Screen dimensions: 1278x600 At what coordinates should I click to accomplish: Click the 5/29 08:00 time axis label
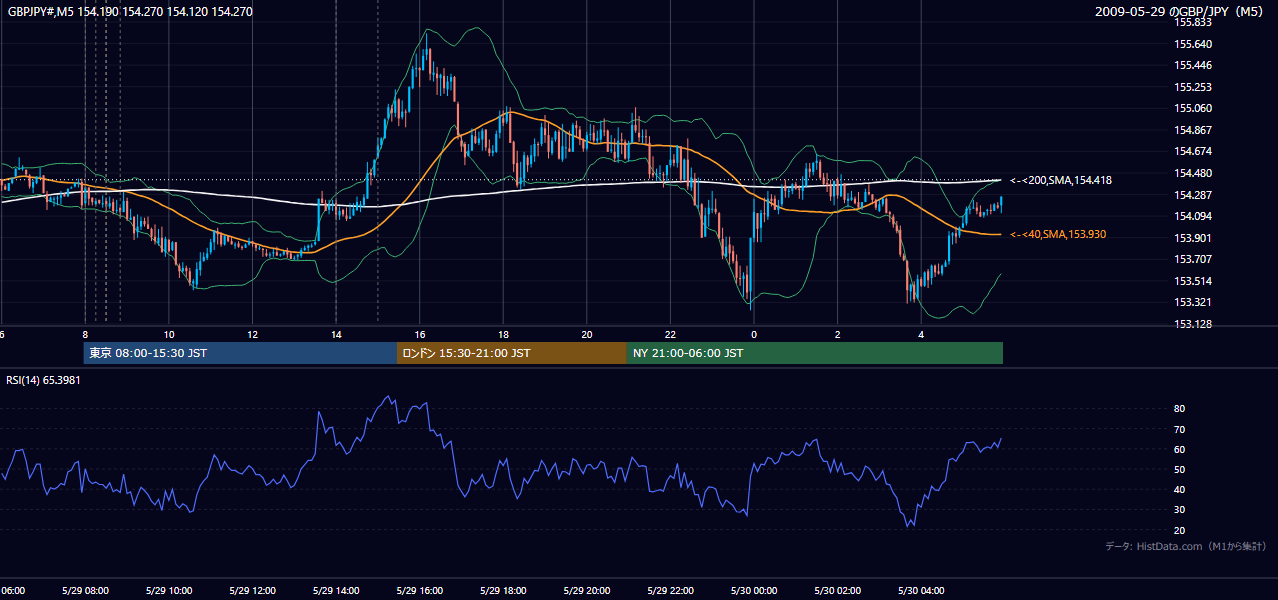[x=85, y=590]
